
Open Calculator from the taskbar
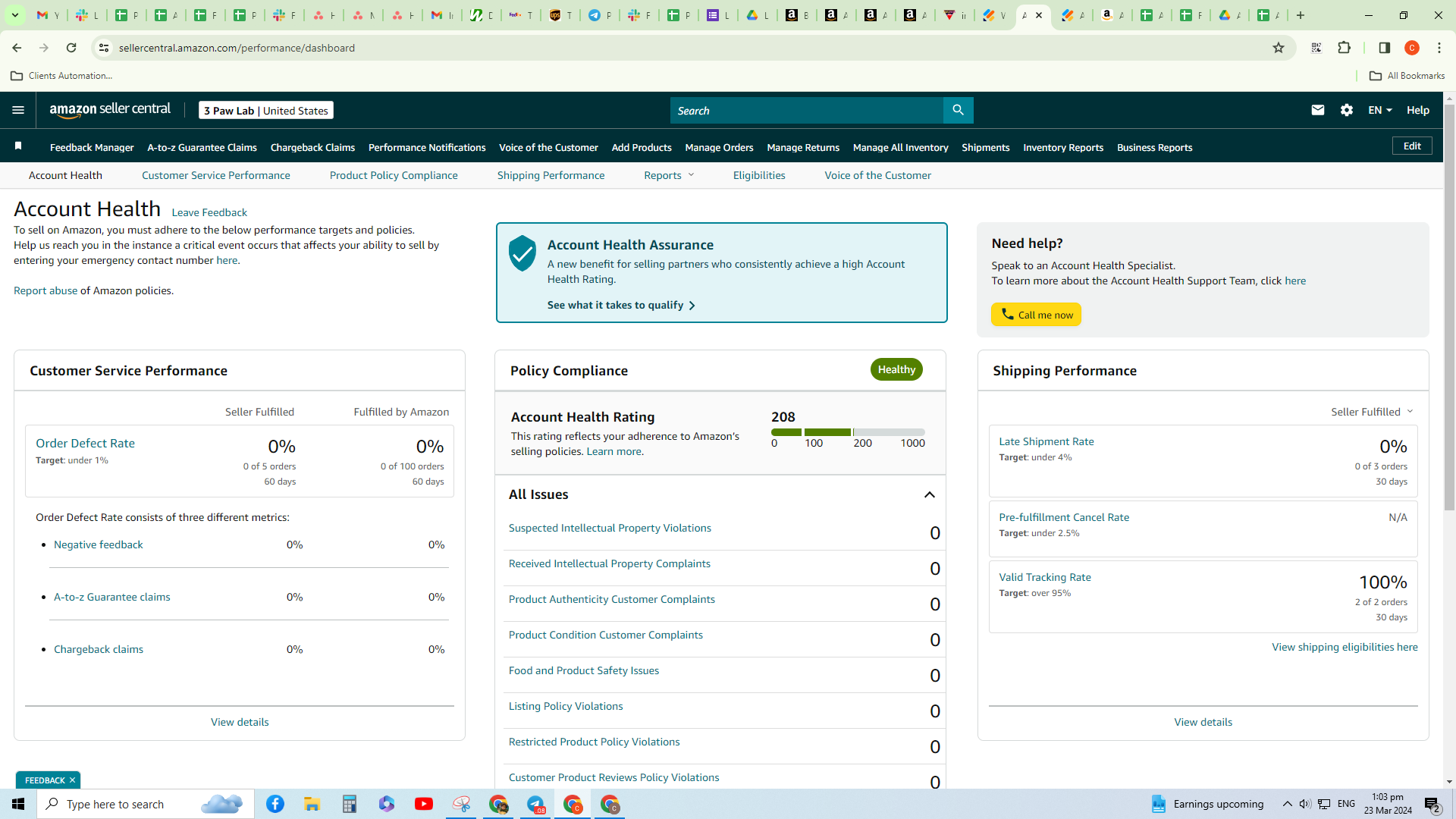point(349,804)
